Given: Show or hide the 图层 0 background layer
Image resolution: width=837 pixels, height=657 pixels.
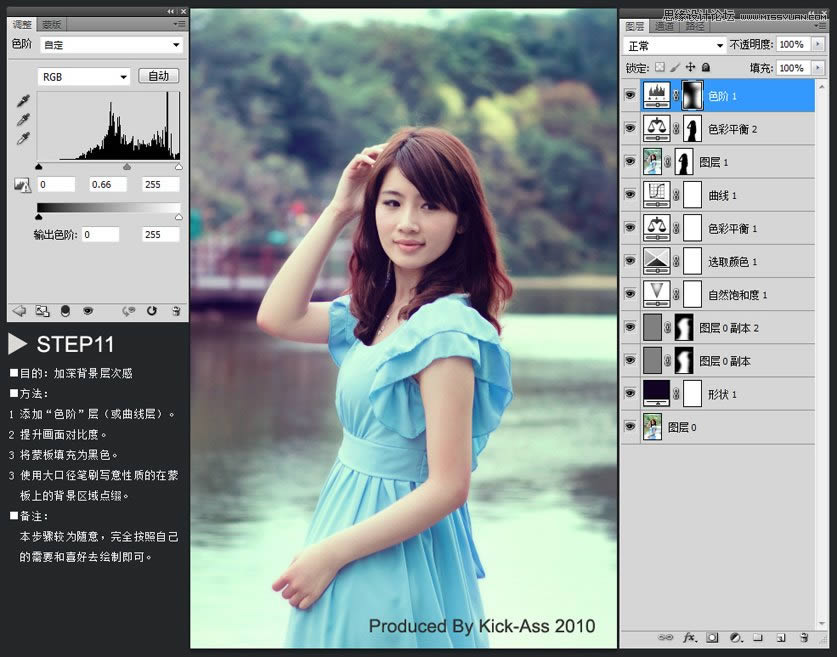Looking at the screenshot, I should point(630,426).
